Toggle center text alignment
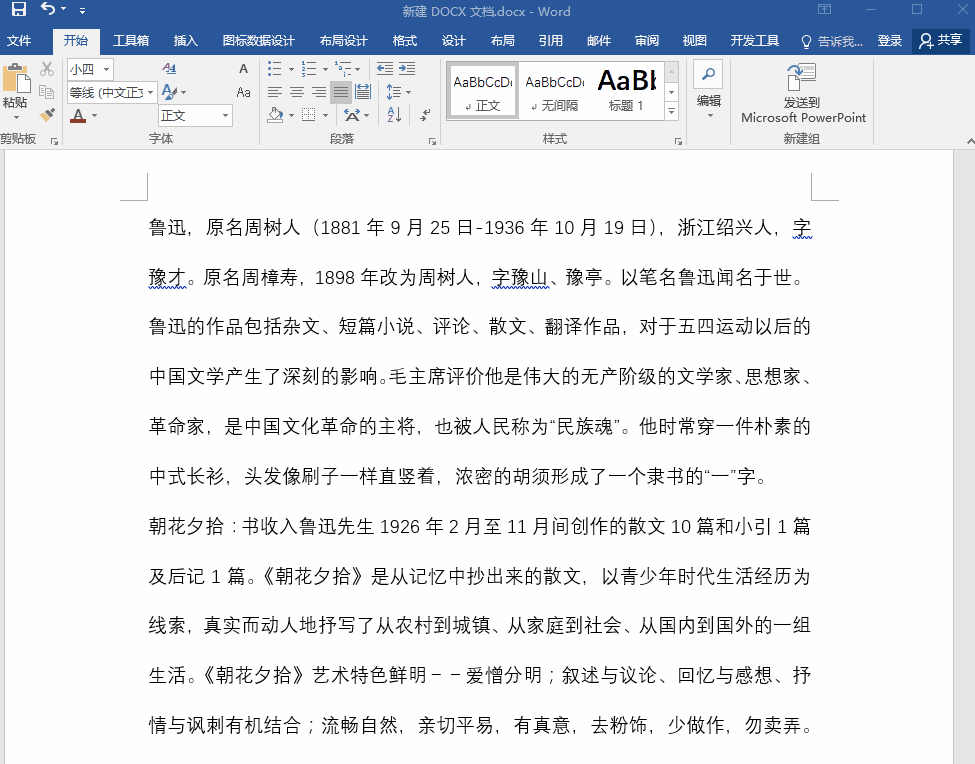The width and height of the screenshot is (975, 764). 297,92
